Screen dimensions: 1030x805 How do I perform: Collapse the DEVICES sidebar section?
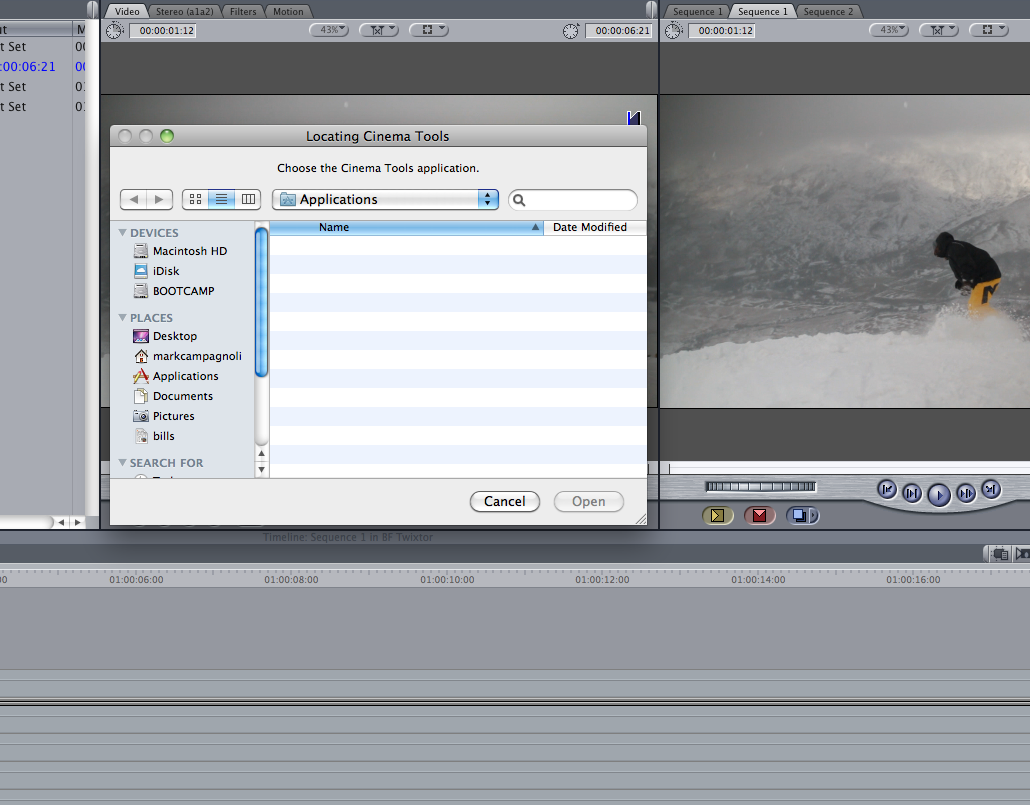122,233
